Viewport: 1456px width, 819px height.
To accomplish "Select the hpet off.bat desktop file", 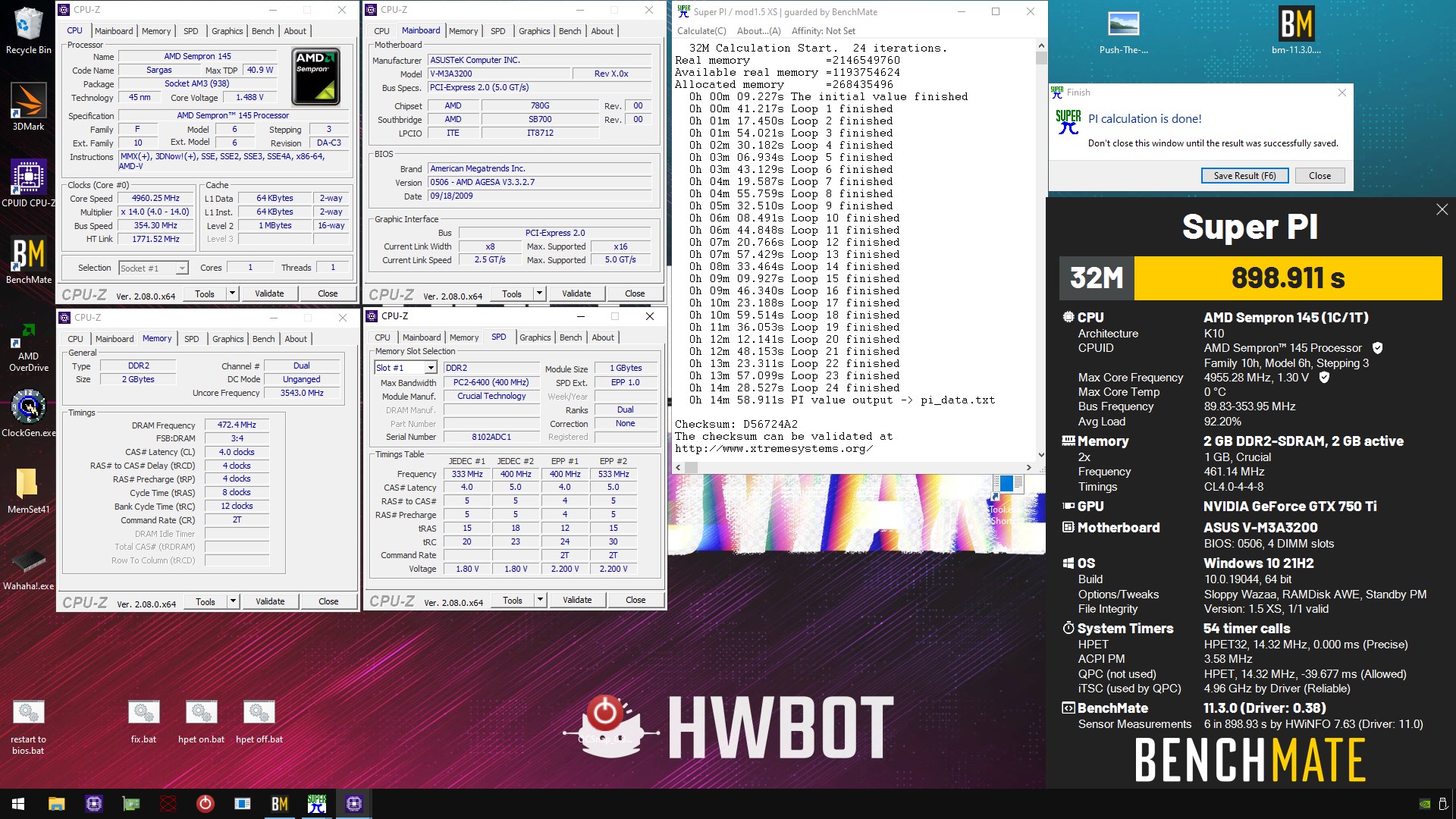I will point(259,720).
